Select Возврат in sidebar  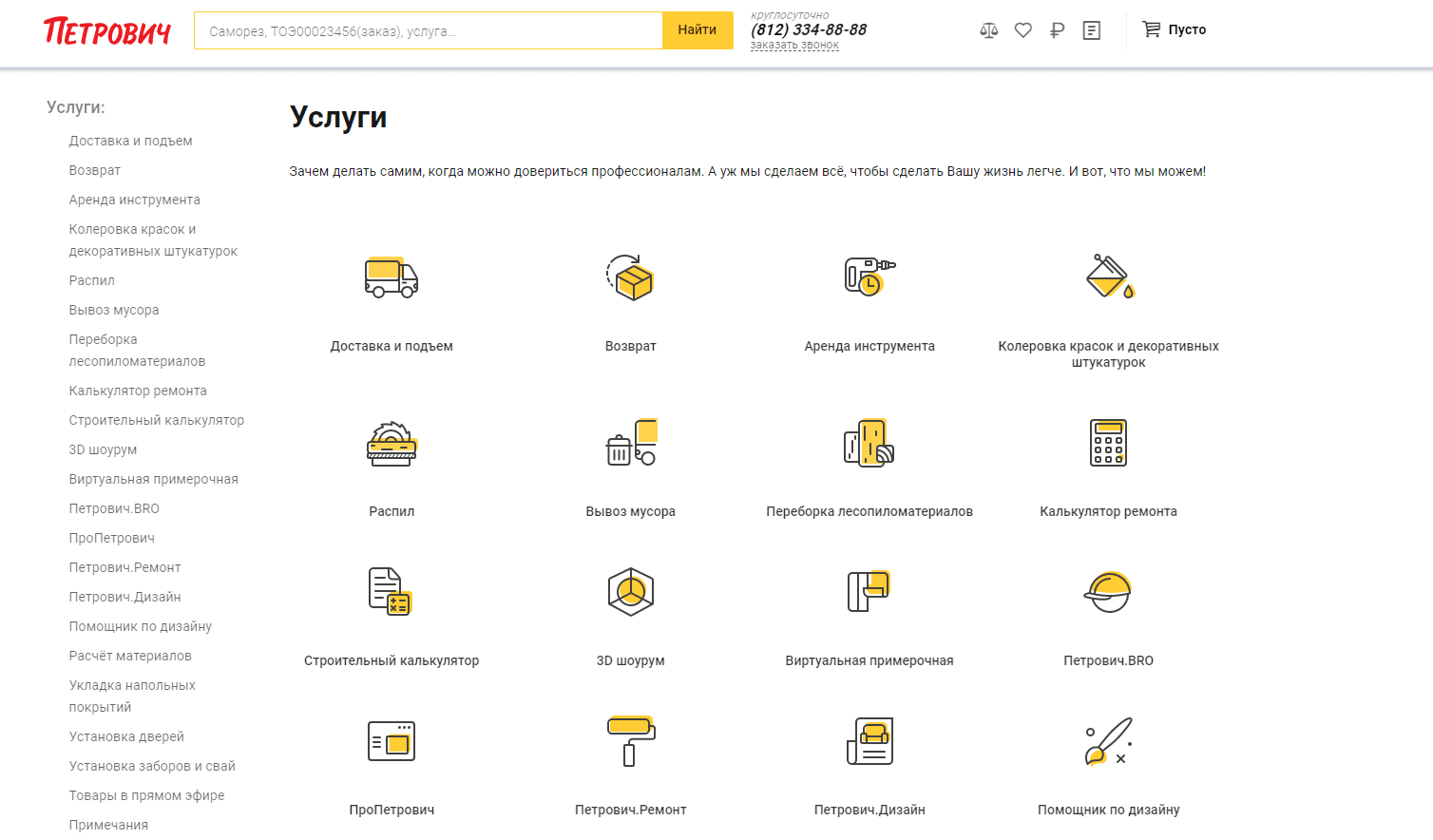tap(94, 170)
